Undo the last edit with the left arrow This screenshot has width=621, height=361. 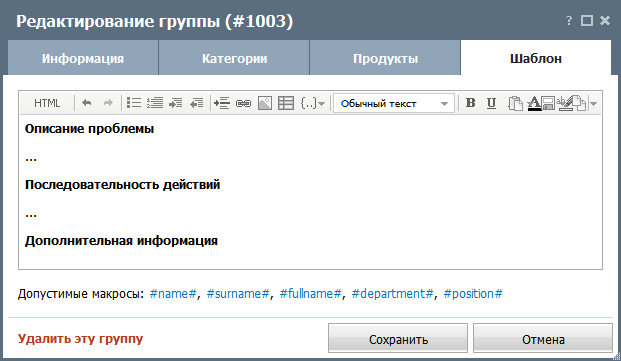click(86, 103)
